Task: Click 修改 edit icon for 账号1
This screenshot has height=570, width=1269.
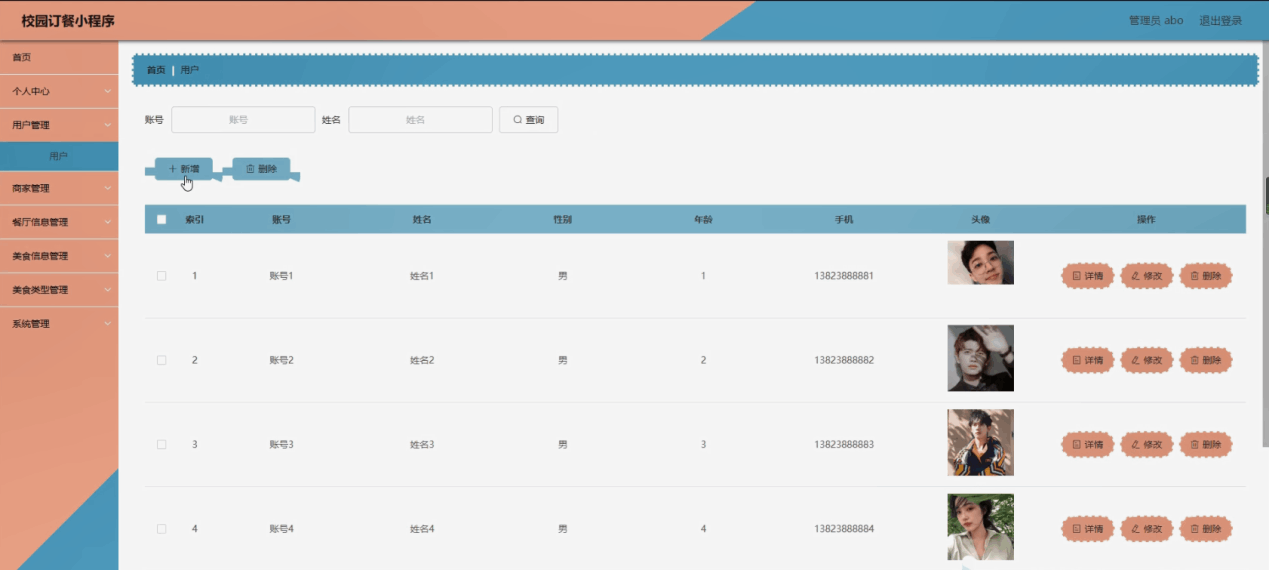Action: [x=1135, y=276]
